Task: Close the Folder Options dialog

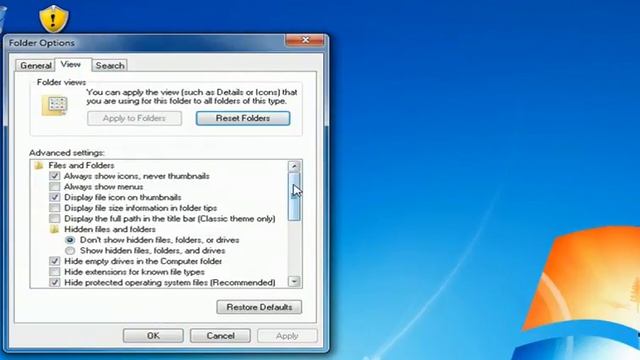Action: tap(305, 40)
